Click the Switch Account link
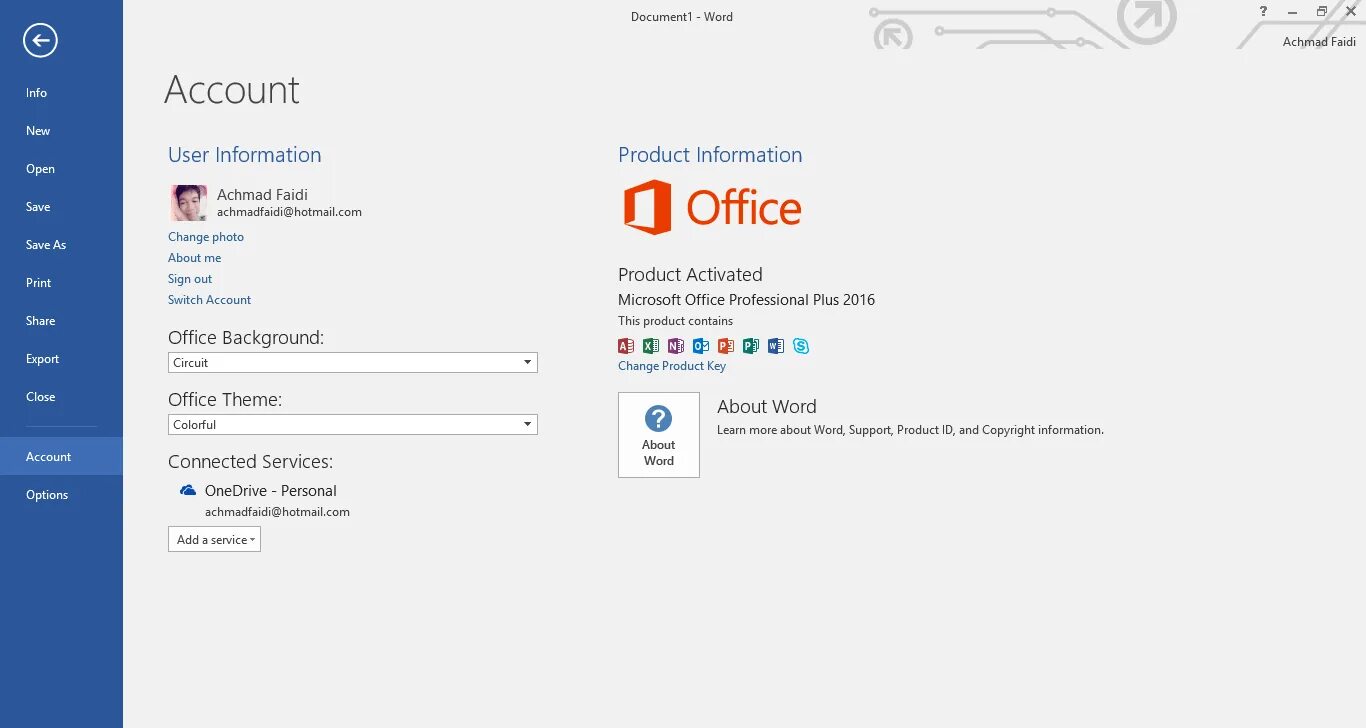 click(209, 300)
